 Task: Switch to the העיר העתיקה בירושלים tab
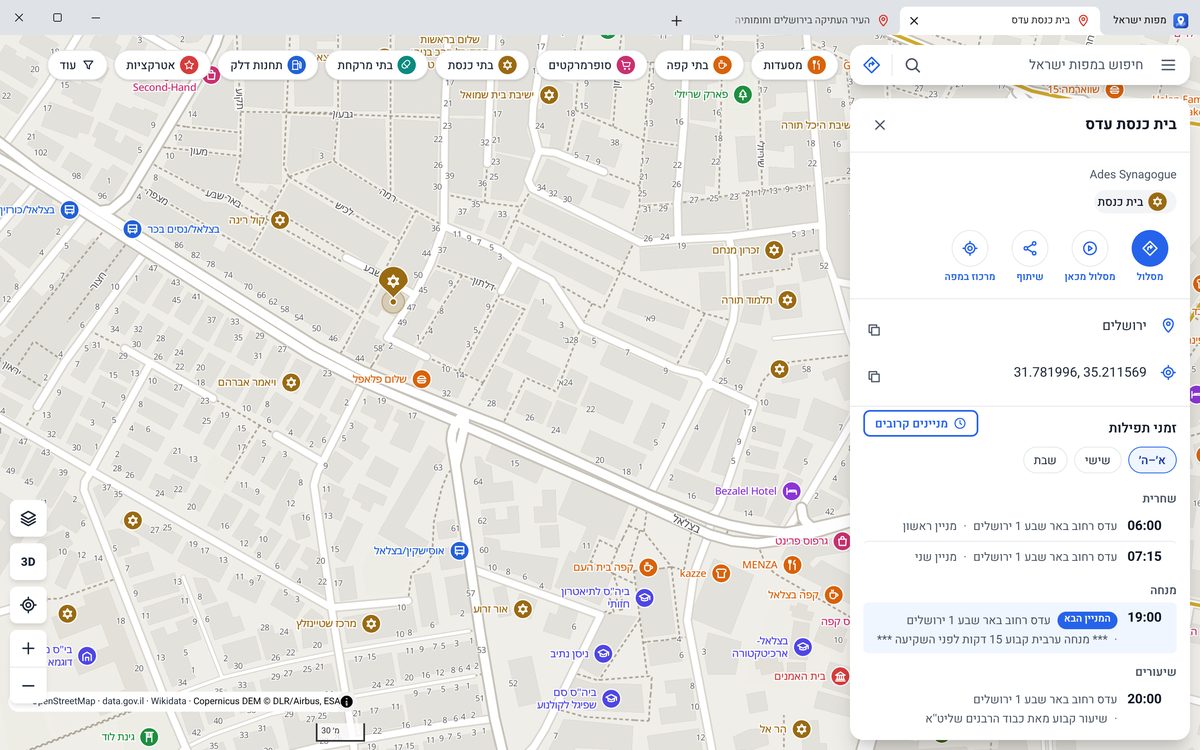click(x=810, y=20)
